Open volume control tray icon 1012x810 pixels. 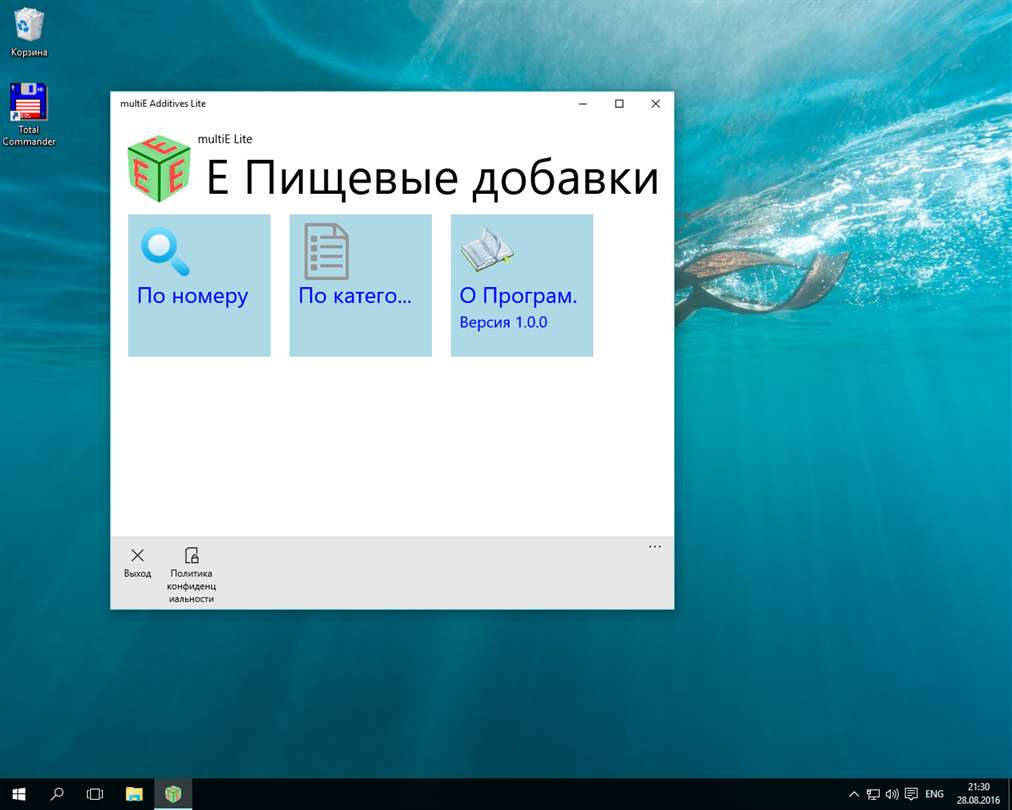(892, 794)
